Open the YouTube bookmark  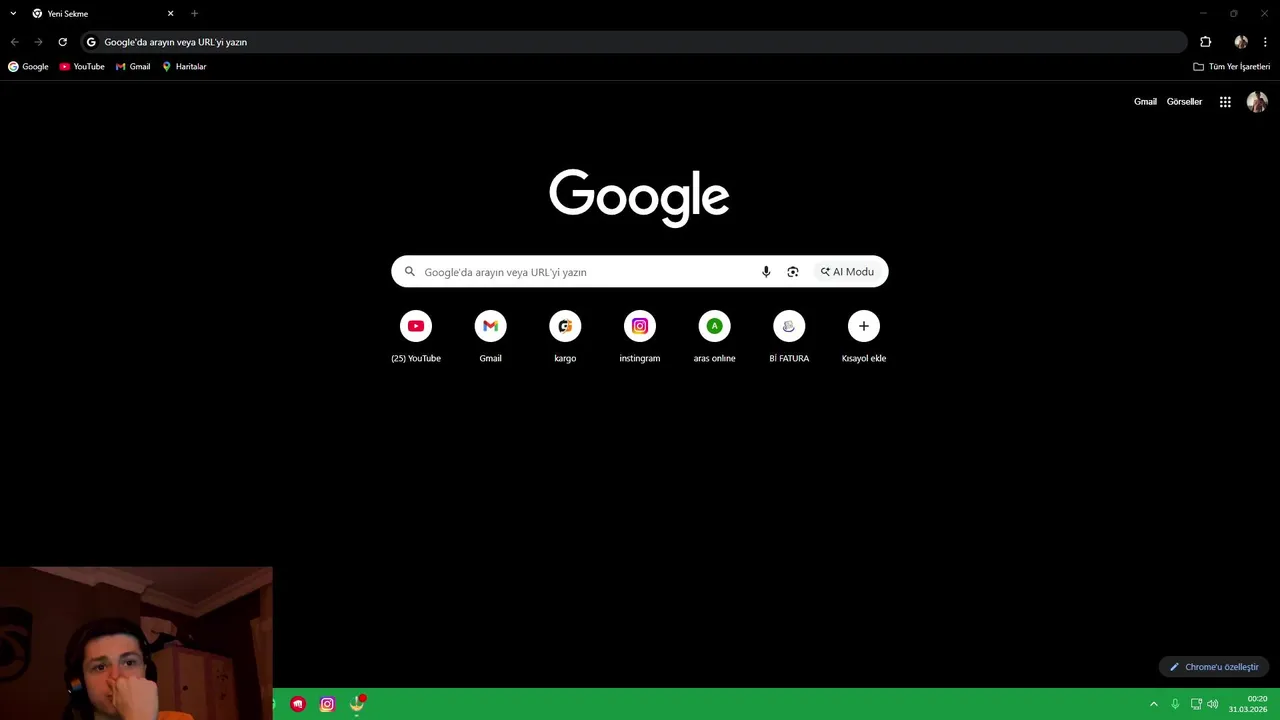[82, 67]
